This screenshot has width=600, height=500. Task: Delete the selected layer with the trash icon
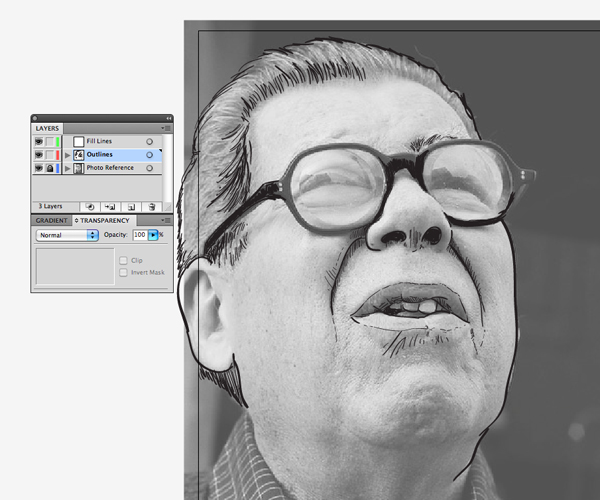[151, 207]
